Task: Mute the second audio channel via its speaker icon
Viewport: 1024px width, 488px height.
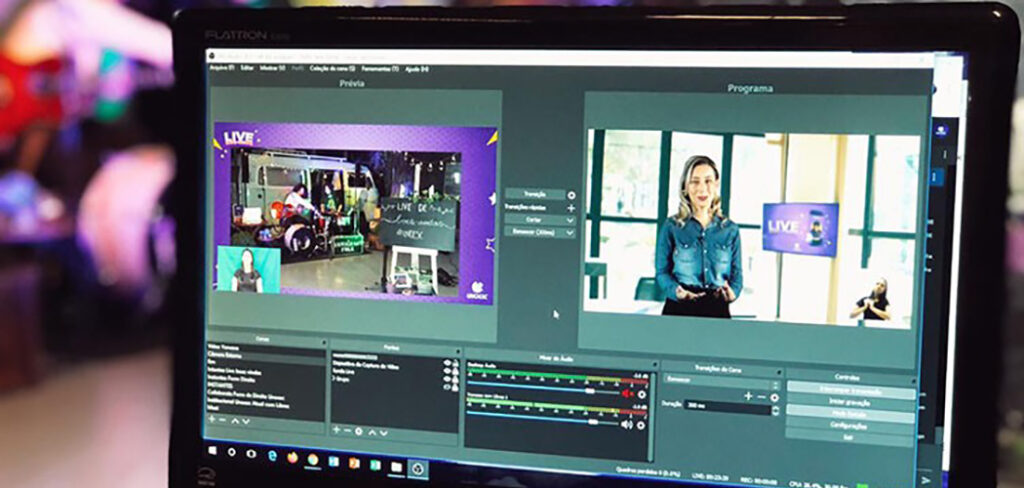Action: click(626, 424)
